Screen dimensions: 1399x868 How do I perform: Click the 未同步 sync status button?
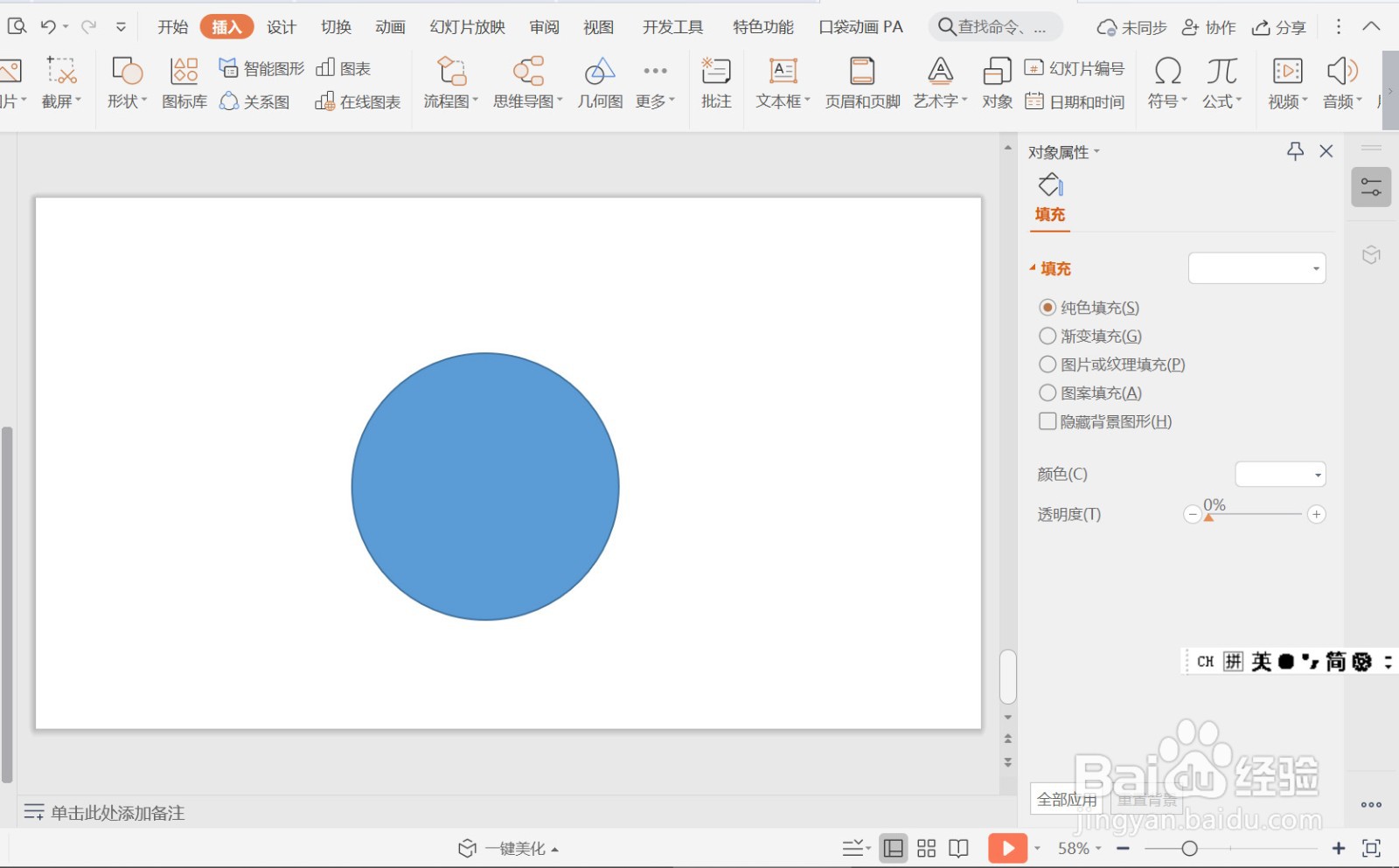[x=1131, y=27]
